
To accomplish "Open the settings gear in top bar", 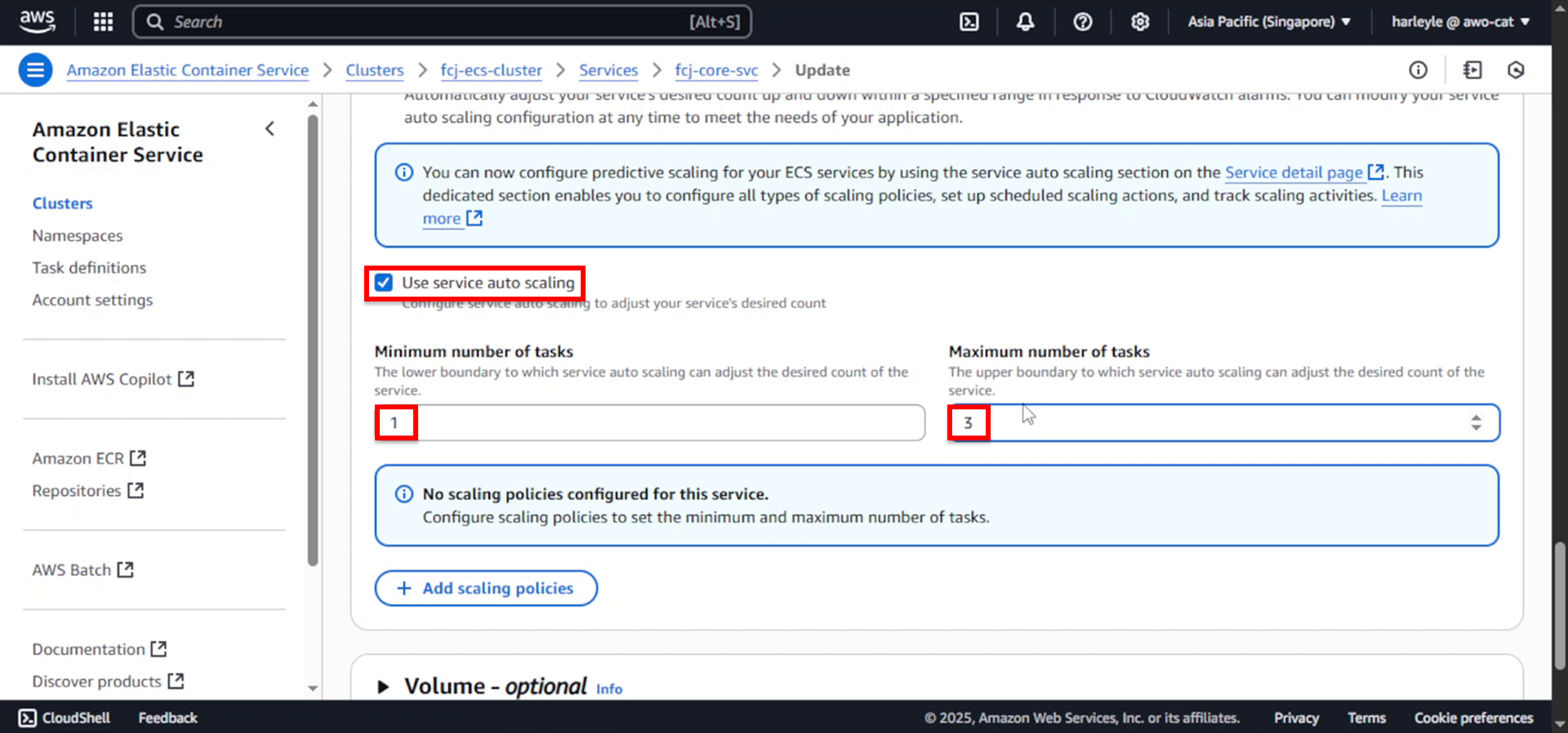I will point(1140,22).
